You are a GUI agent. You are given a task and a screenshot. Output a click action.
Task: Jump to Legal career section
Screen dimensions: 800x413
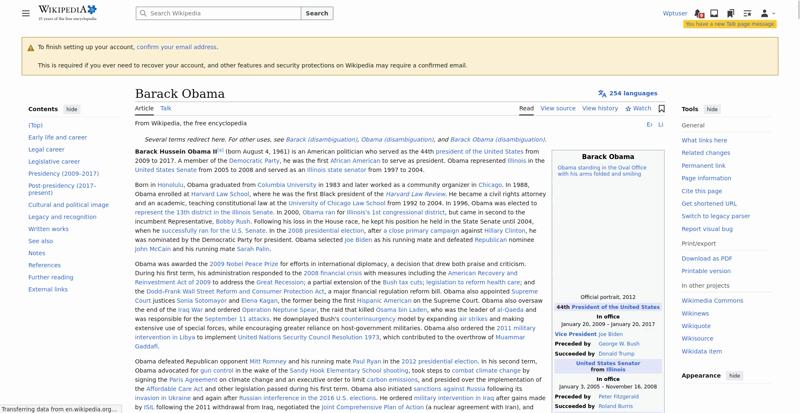[46, 150]
